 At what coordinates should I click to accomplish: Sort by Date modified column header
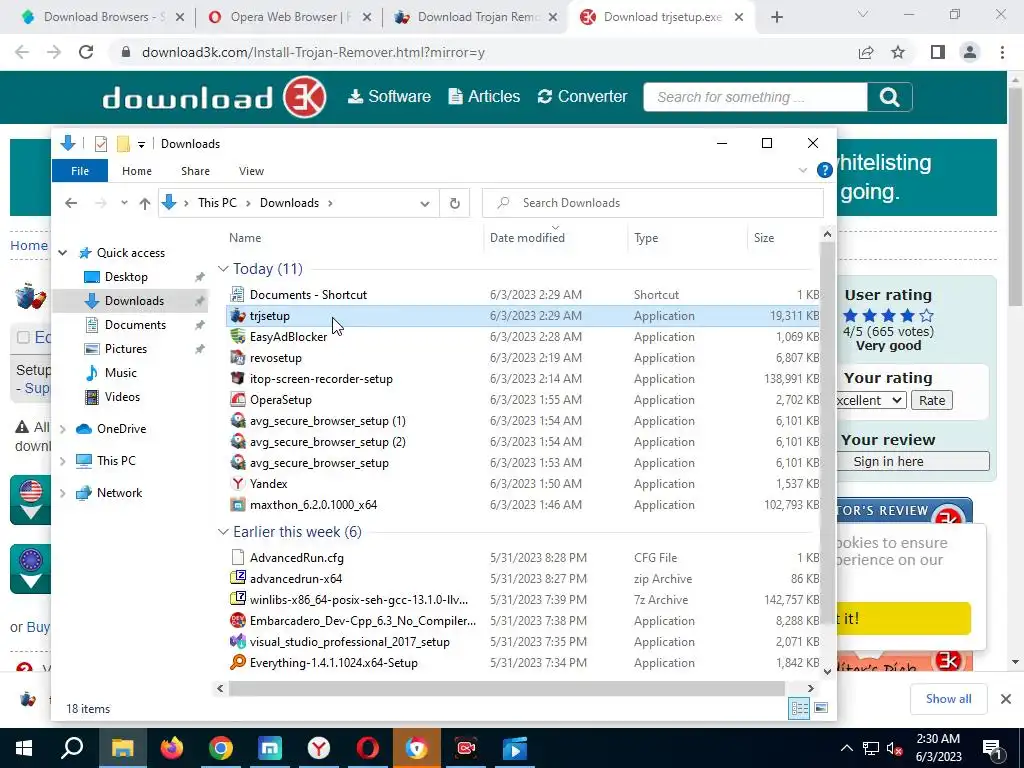(x=527, y=238)
